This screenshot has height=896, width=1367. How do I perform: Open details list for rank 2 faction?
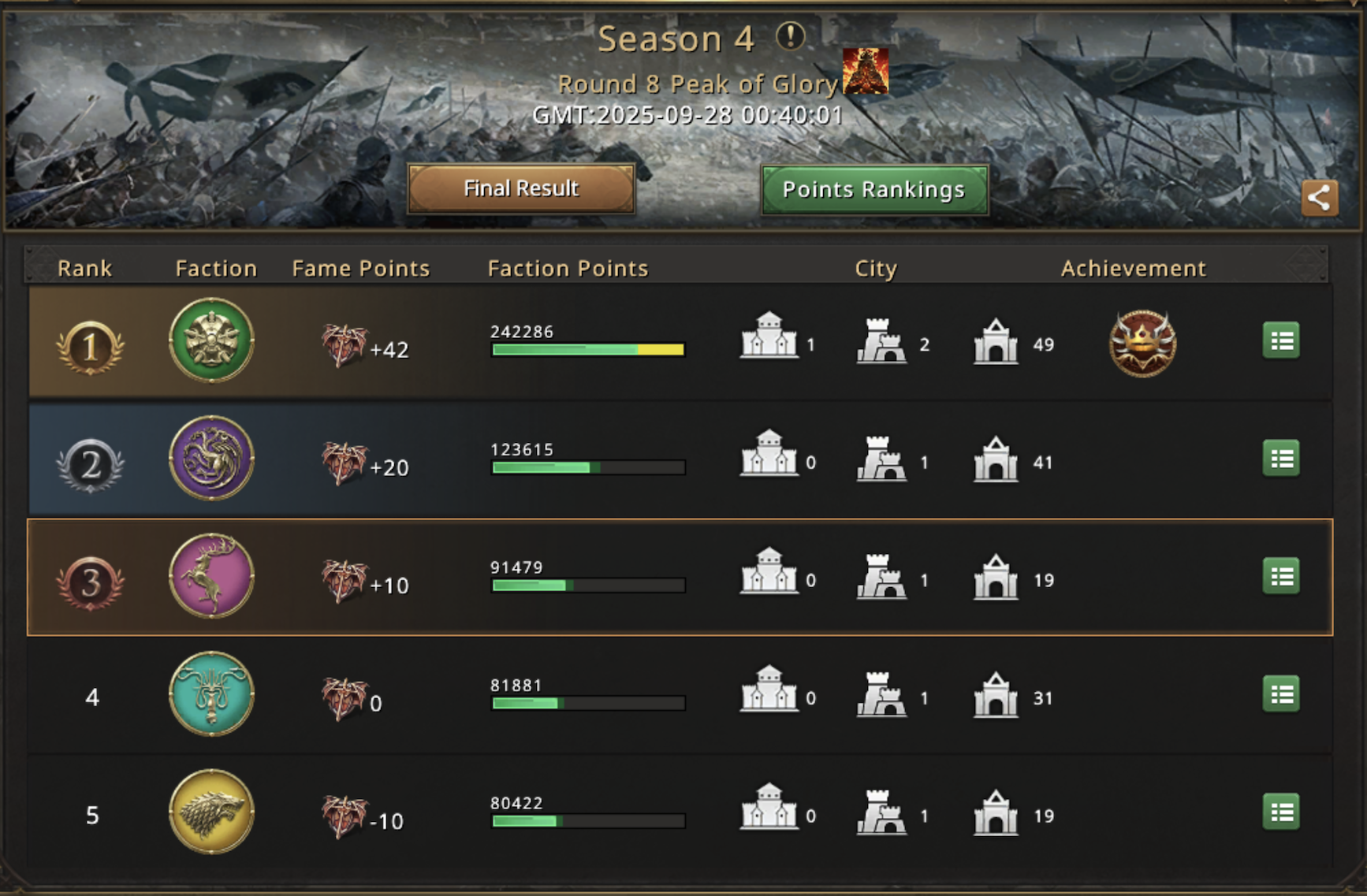point(1280,459)
